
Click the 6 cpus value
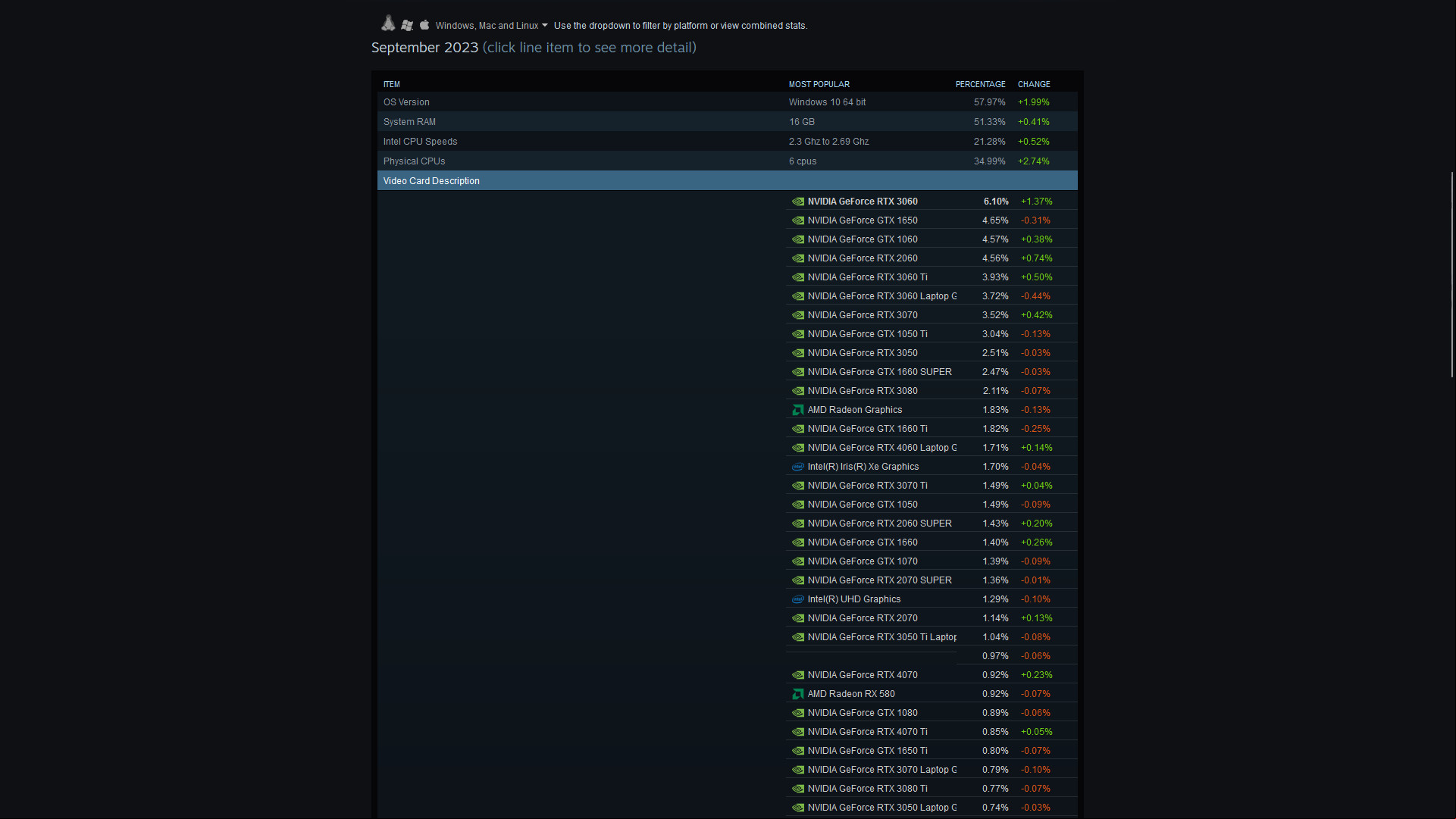[802, 161]
